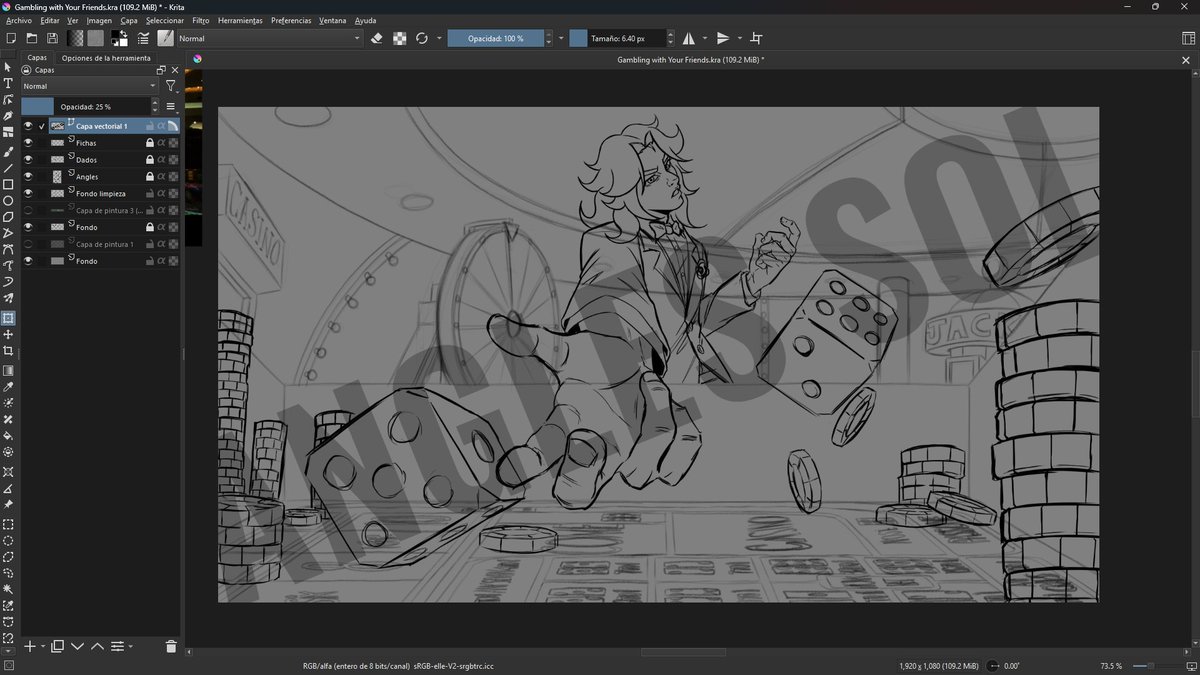Select the Move tool

[x=8, y=335]
